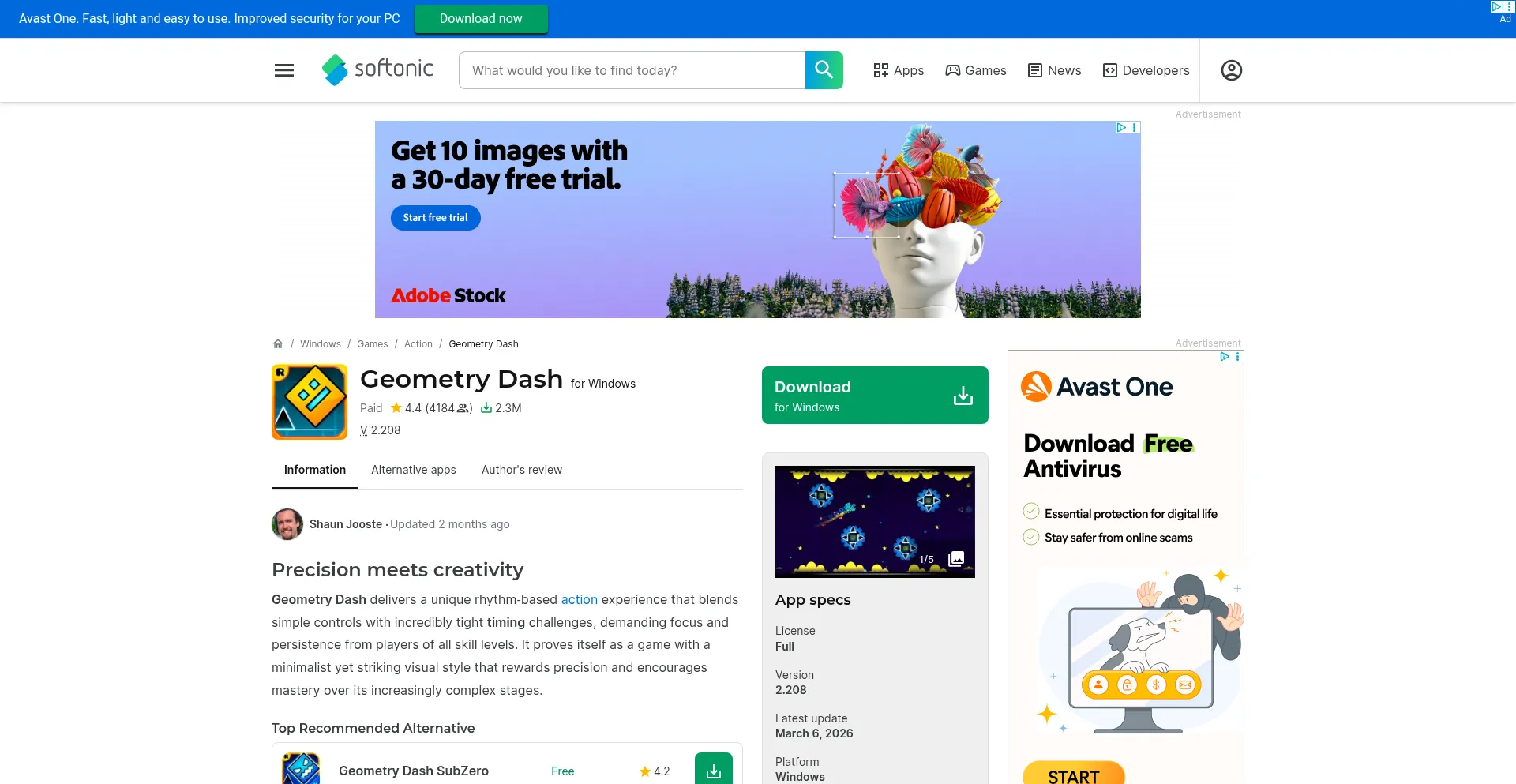Viewport: 1516px width, 784px height.
Task: Open the Apps menu
Action: click(x=899, y=70)
